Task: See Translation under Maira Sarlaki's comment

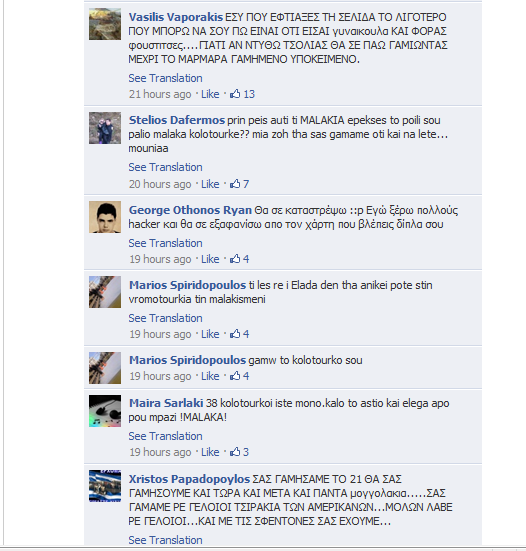Action: [165, 436]
